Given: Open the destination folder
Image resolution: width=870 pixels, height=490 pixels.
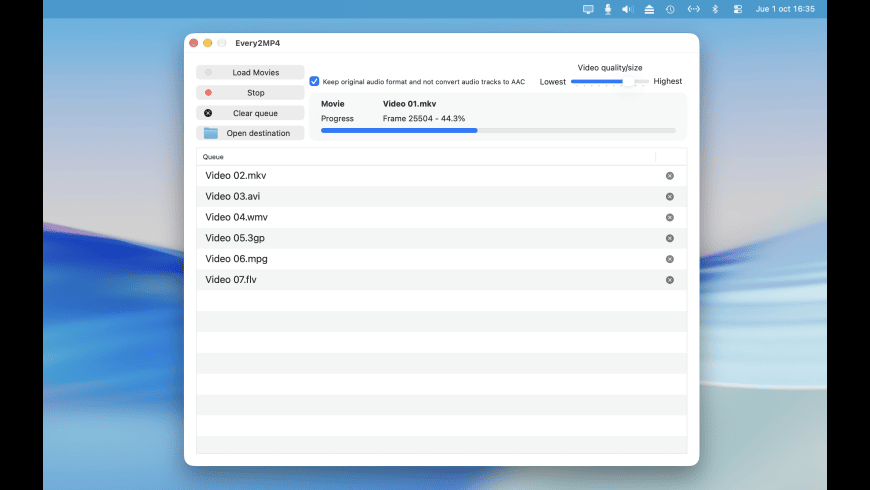Looking at the screenshot, I should (x=250, y=133).
